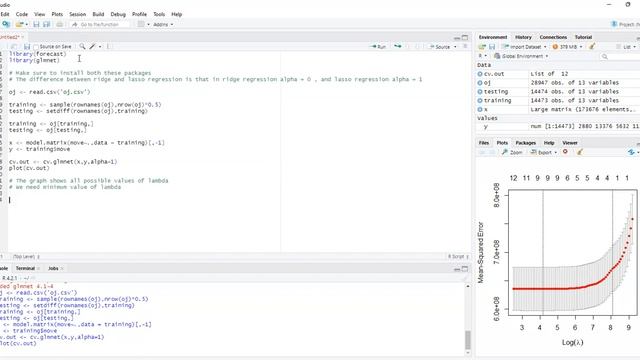640x360 pixels.
Task: Switch to Environment tab
Action: coord(493,37)
